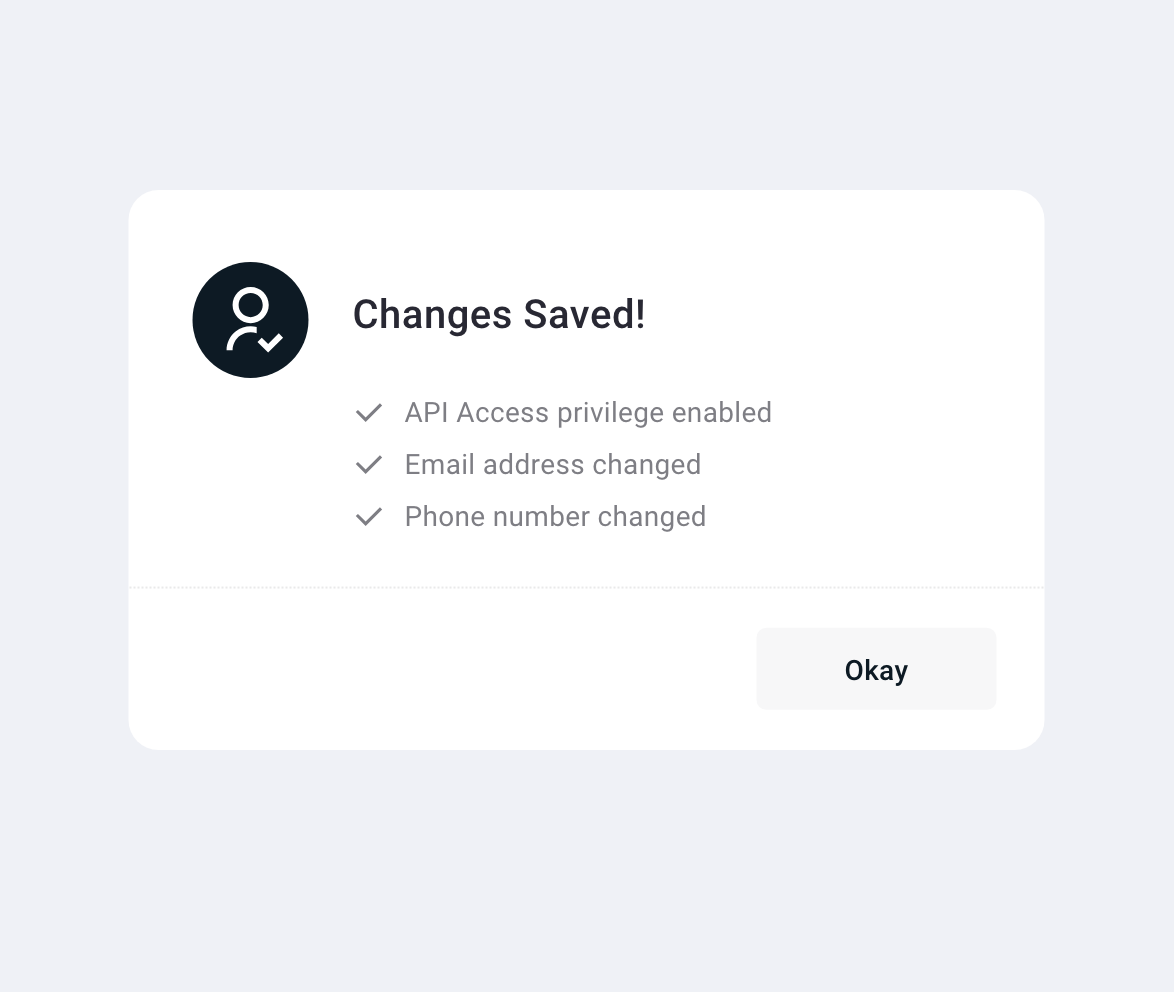Click the gray backdrop below the dialog
The height and width of the screenshot is (992, 1174).
(586, 870)
